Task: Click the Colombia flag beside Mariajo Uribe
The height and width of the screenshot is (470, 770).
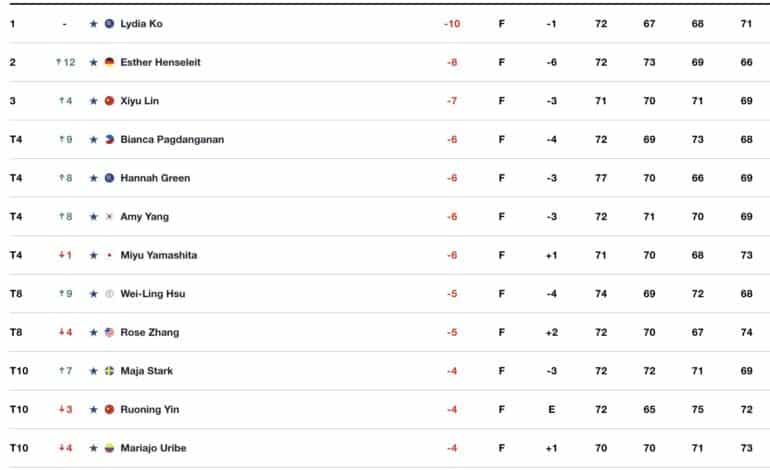Action: click(110, 448)
